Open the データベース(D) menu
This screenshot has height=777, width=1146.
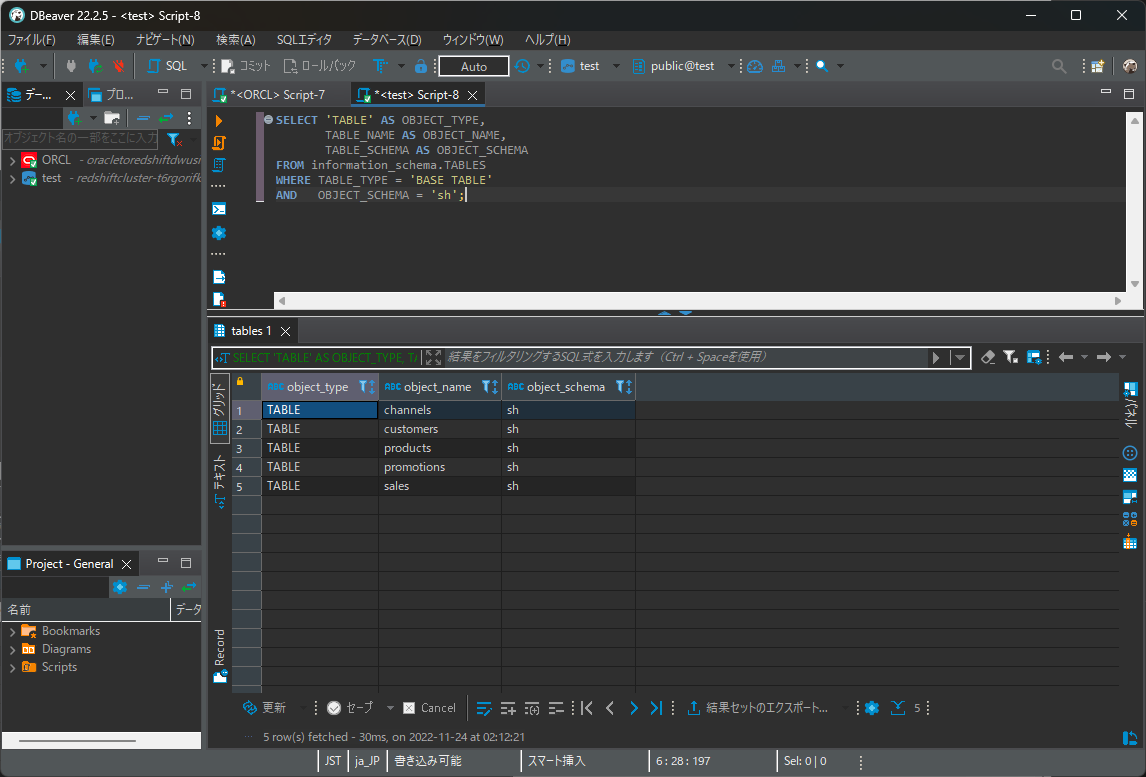[x=387, y=39]
